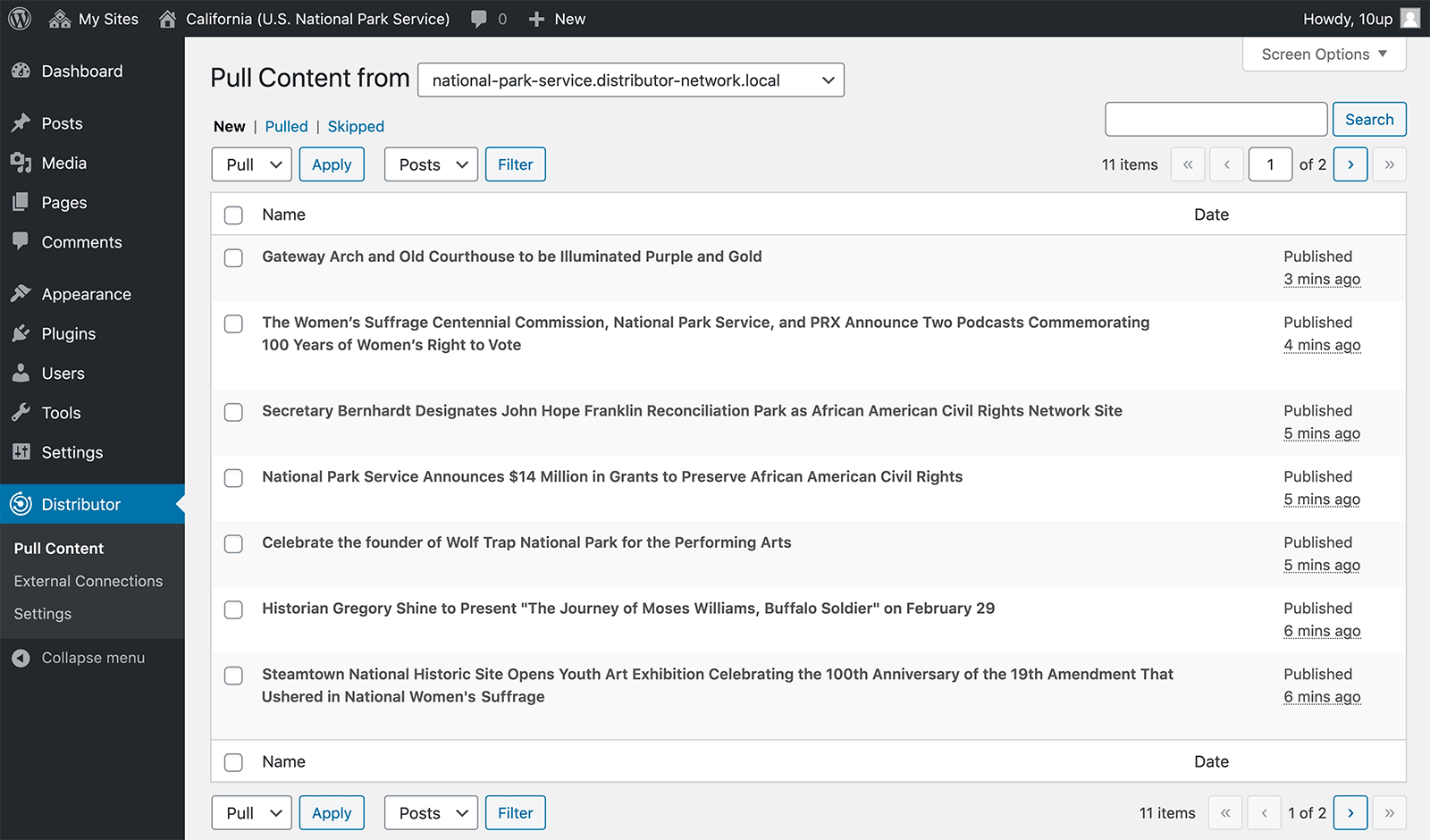Click into the search posts text field
Viewport: 1430px width, 840px height.
coord(1216,120)
